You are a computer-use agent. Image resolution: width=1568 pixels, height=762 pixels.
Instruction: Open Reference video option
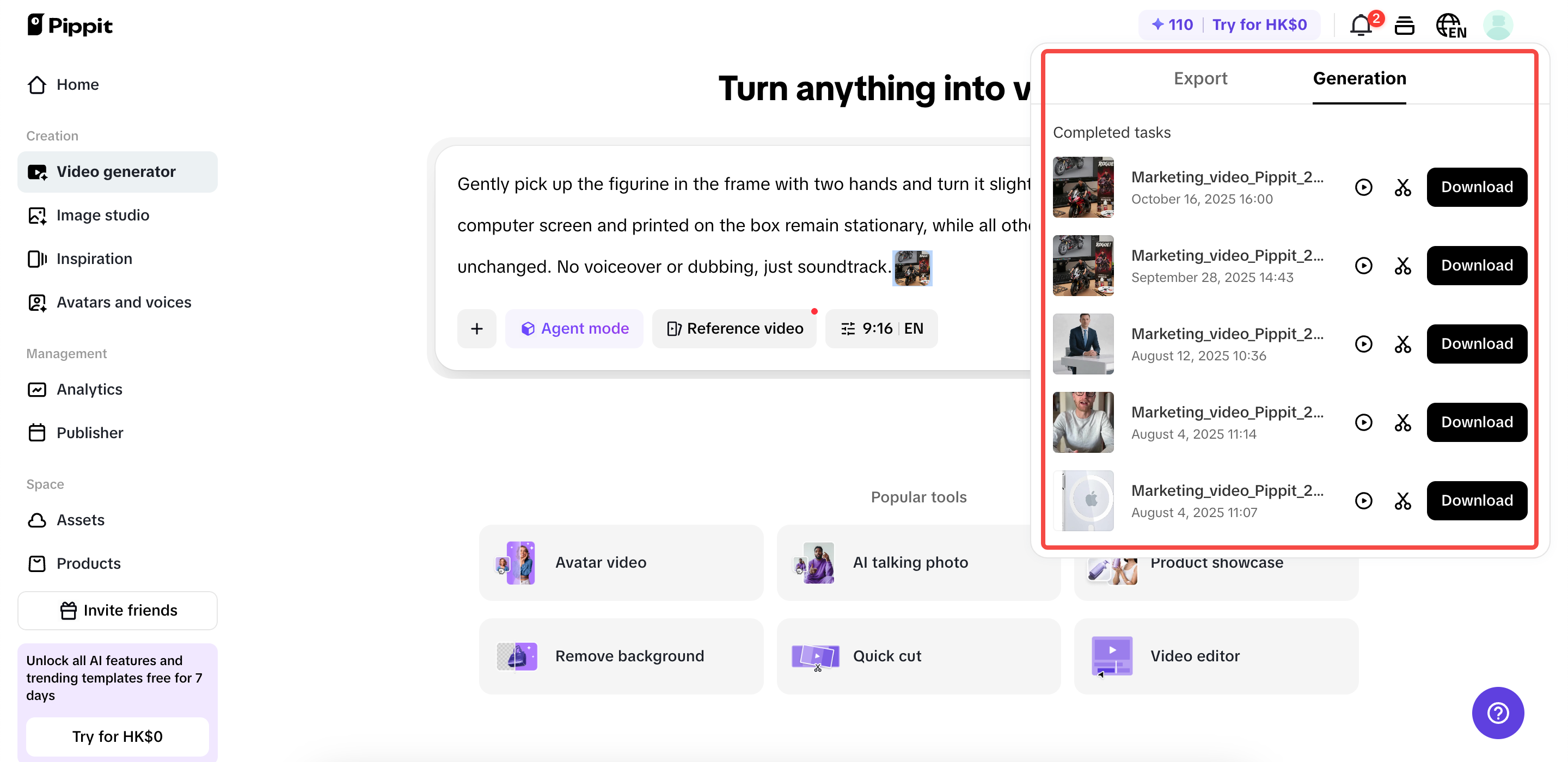coord(734,329)
